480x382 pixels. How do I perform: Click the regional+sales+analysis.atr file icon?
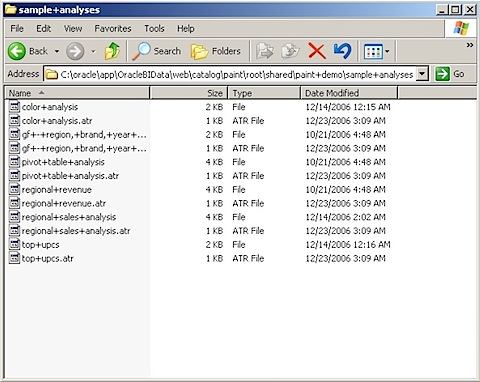coord(14,230)
